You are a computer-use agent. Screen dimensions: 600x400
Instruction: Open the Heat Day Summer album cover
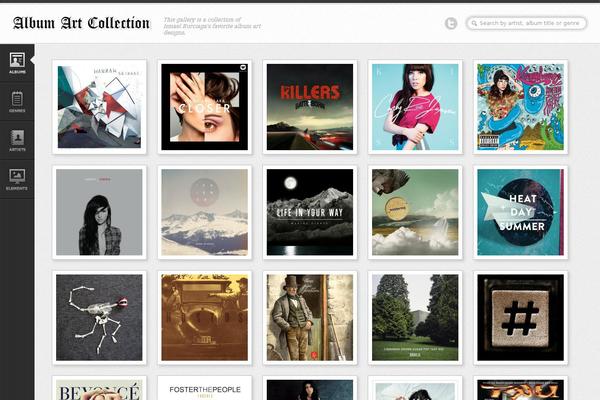click(x=520, y=212)
